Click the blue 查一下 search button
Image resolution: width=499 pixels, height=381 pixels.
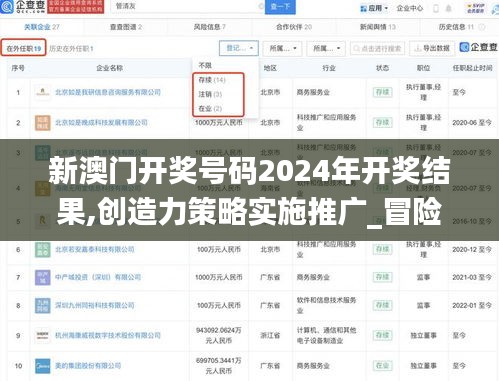(x=280, y=7)
